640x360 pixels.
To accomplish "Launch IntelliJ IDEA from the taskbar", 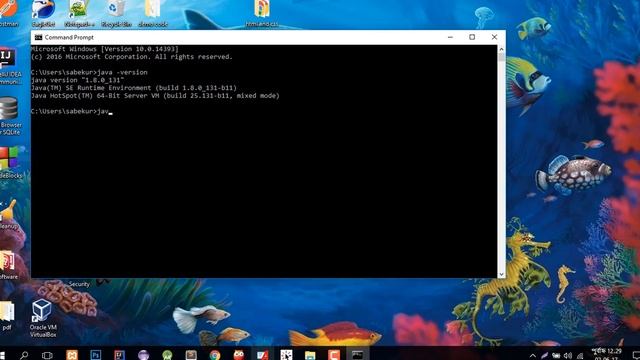I will coord(120,355).
